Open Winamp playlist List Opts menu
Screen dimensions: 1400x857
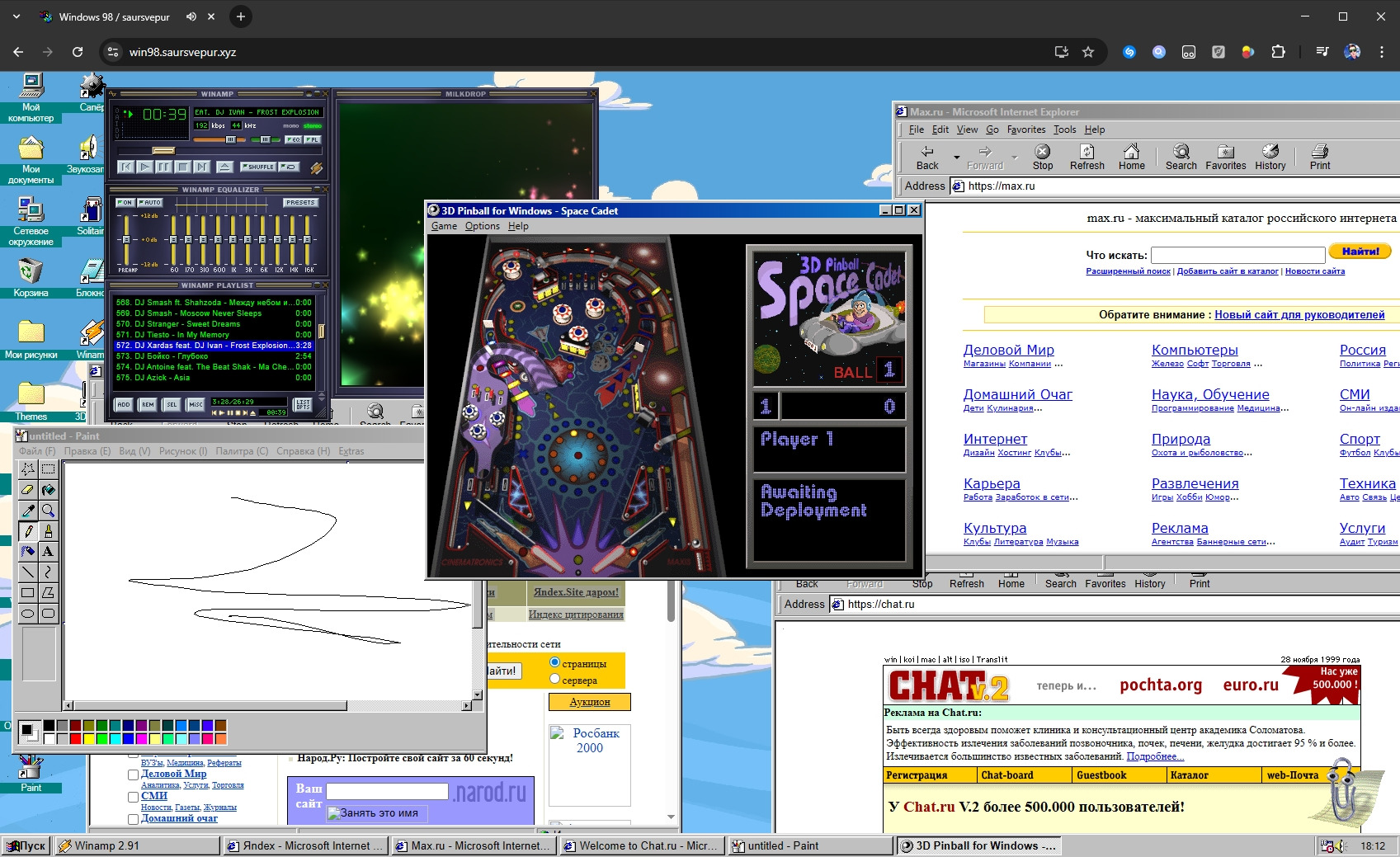coord(303,404)
